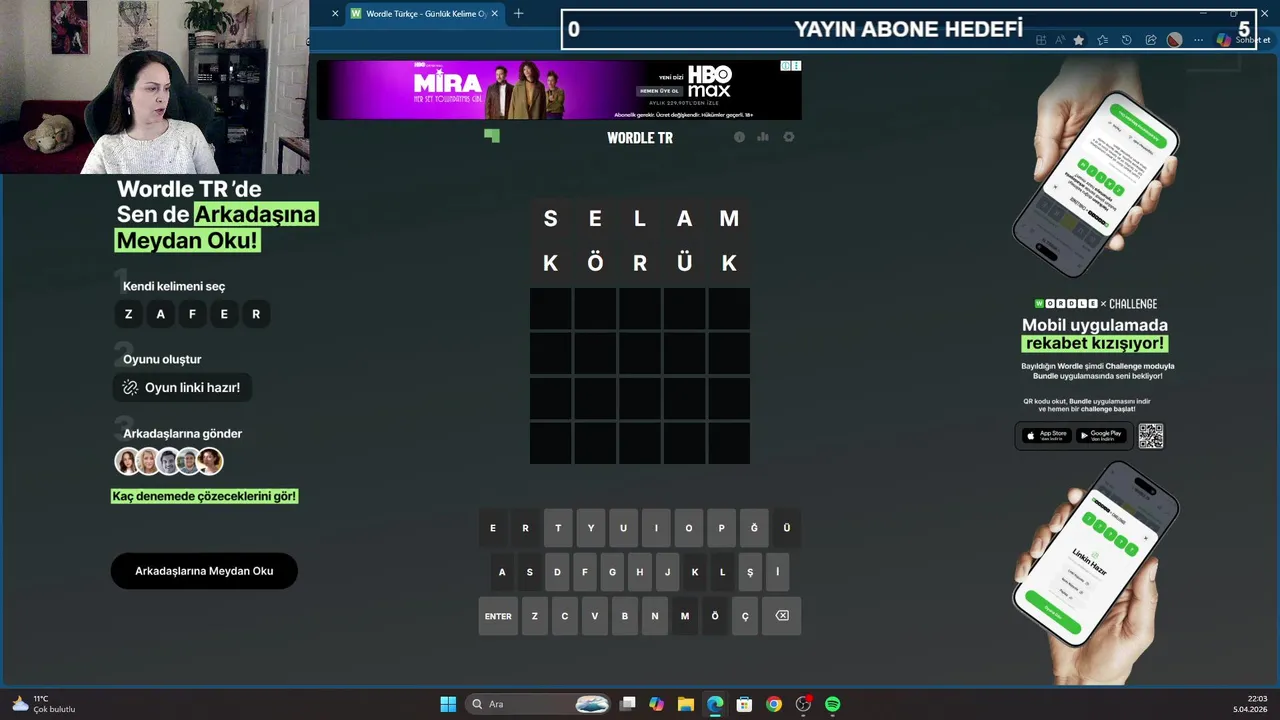Screen dimensions: 1280x720
Task: Tap the J key on Wordle keyboard
Action: [667, 572]
